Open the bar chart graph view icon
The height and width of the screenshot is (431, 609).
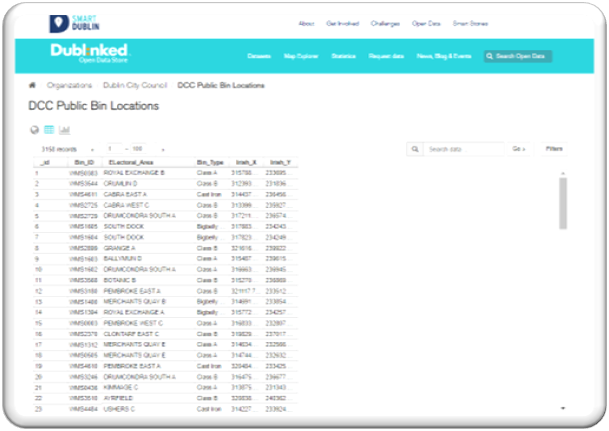pyautogui.click(x=64, y=130)
